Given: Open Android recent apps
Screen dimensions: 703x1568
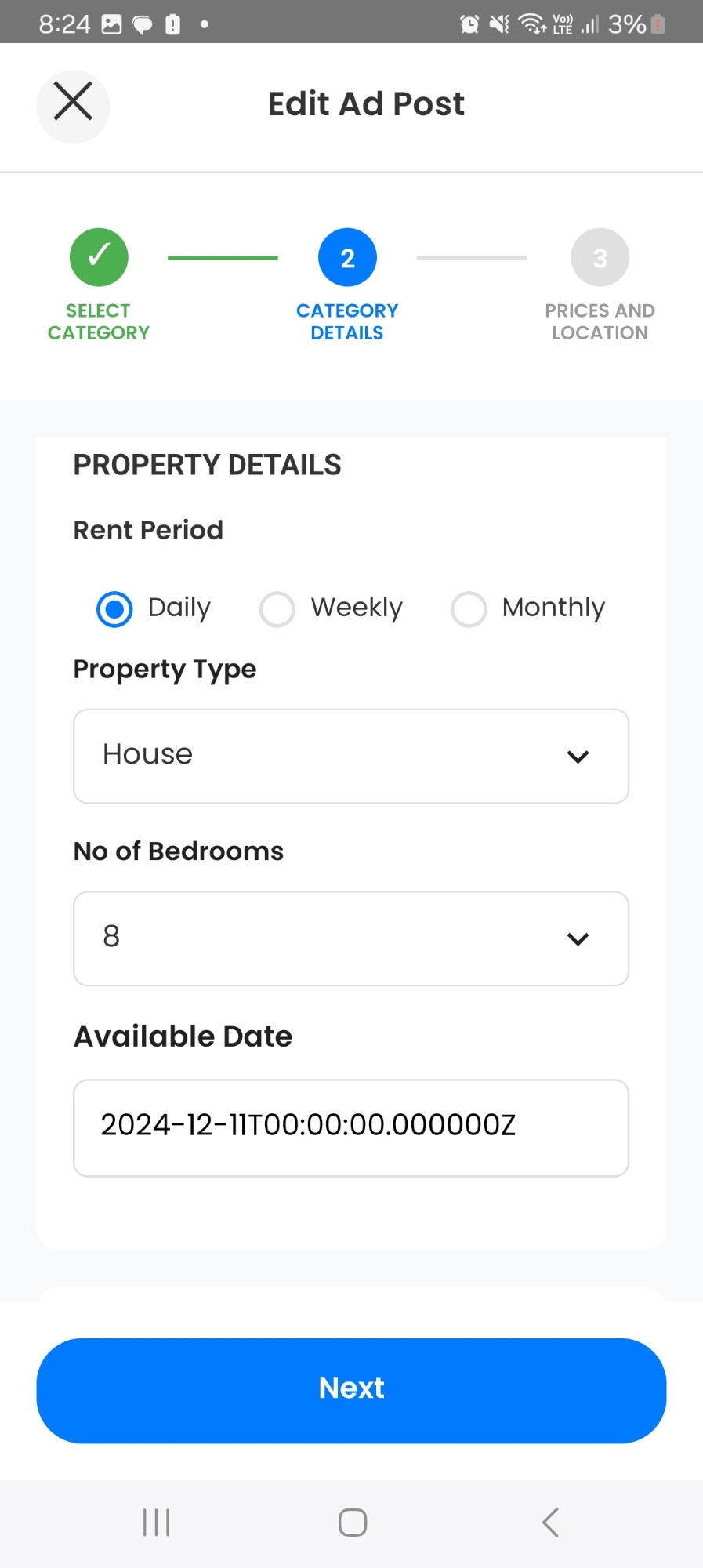Looking at the screenshot, I should (156, 1522).
